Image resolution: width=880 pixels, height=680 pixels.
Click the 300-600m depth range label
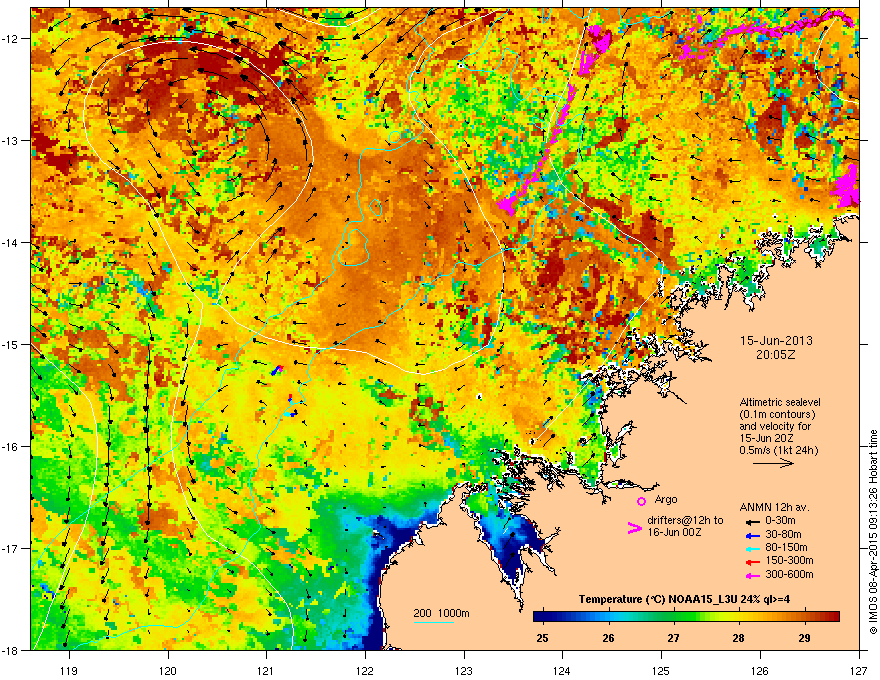[x=789, y=574]
